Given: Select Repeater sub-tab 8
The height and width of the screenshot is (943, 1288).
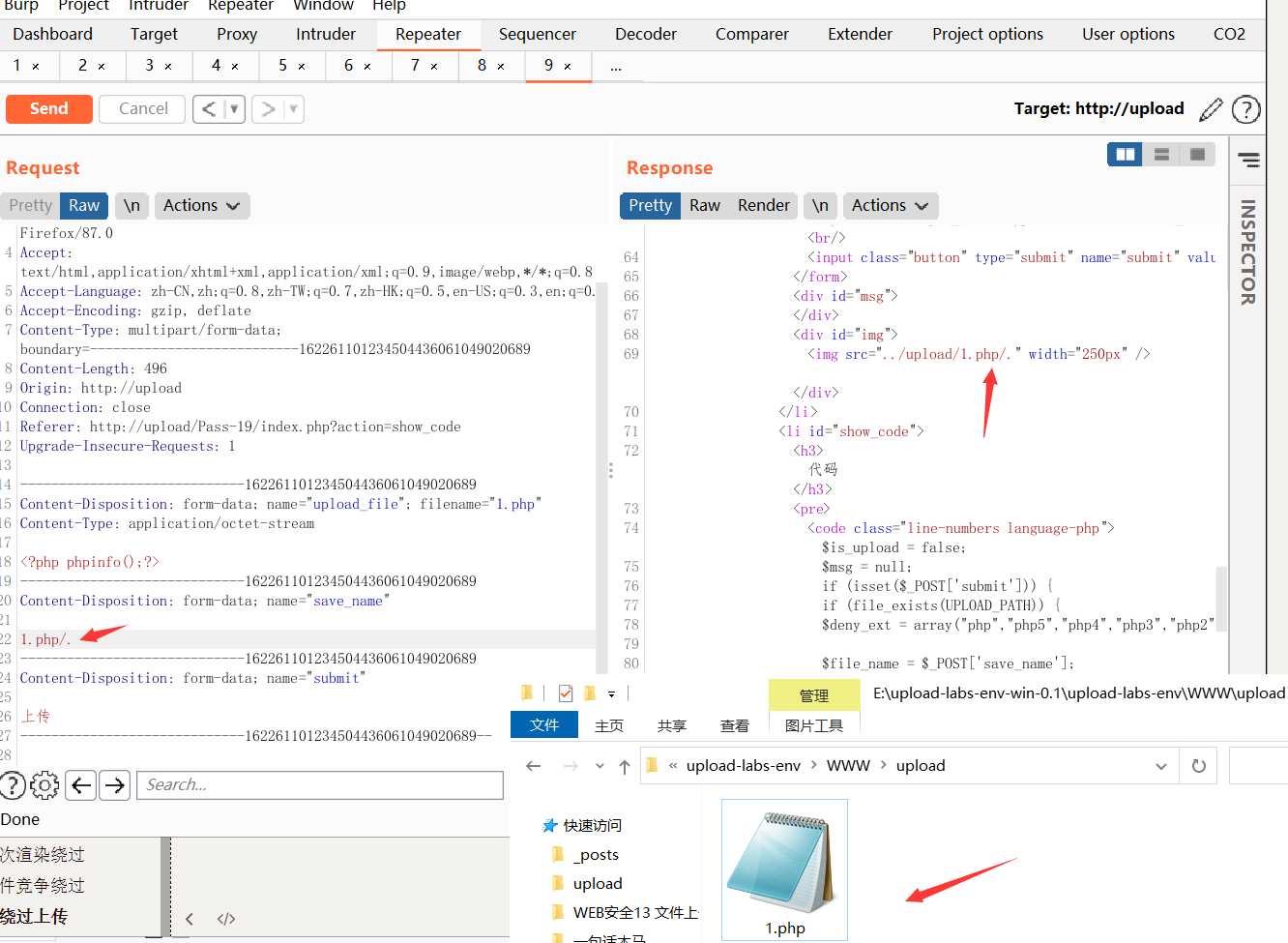Looking at the screenshot, I should (x=483, y=65).
